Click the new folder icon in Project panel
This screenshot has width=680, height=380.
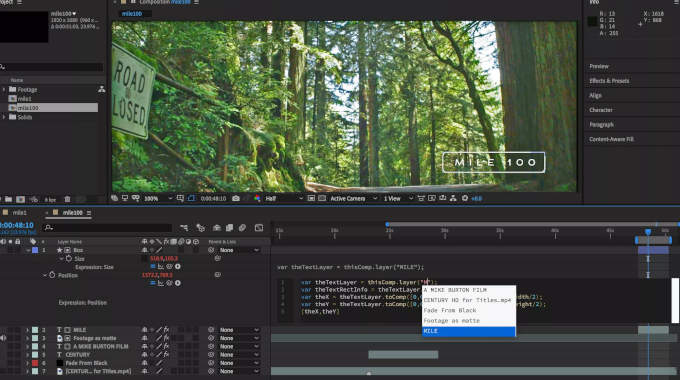tap(9, 200)
